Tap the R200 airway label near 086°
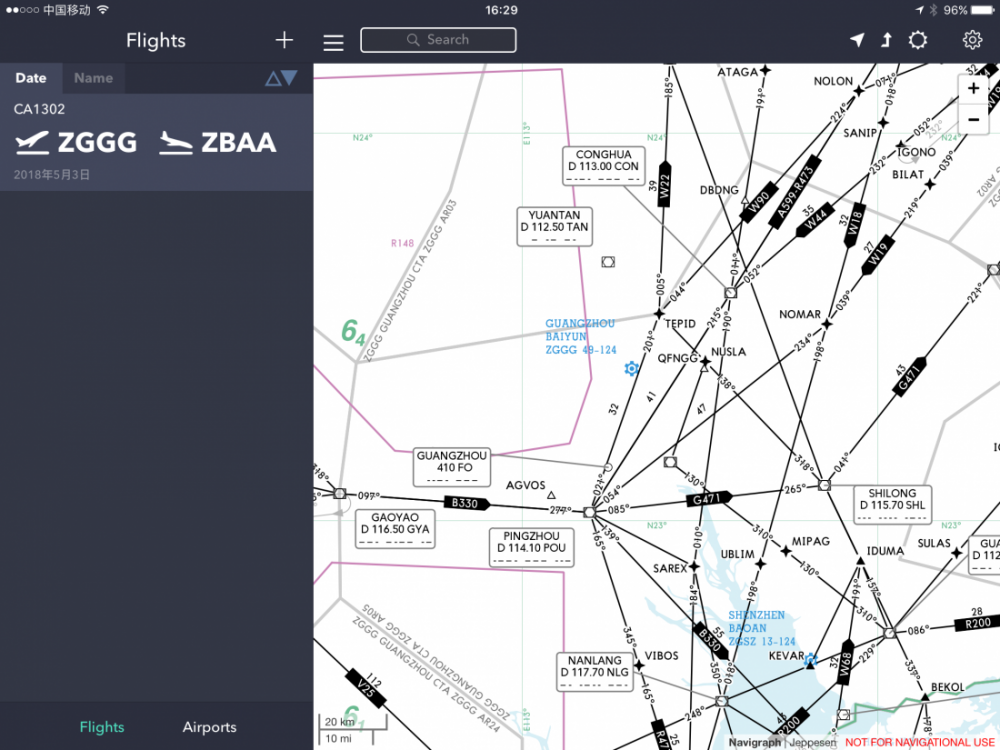 click(x=976, y=623)
